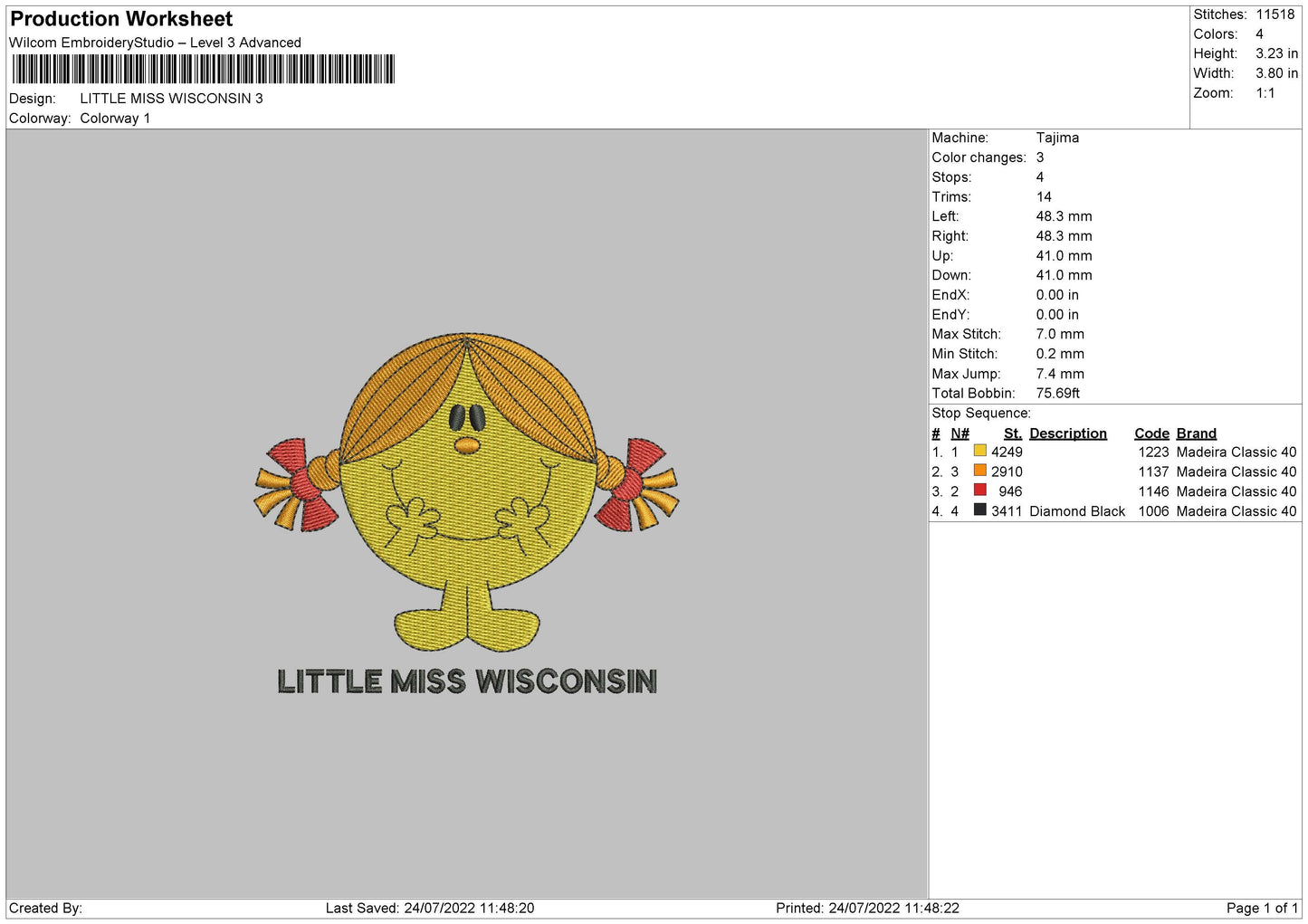The image size is (1308, 924).
Task: Click stitch count 946 in stop sequence
Action: point(1010,491)
